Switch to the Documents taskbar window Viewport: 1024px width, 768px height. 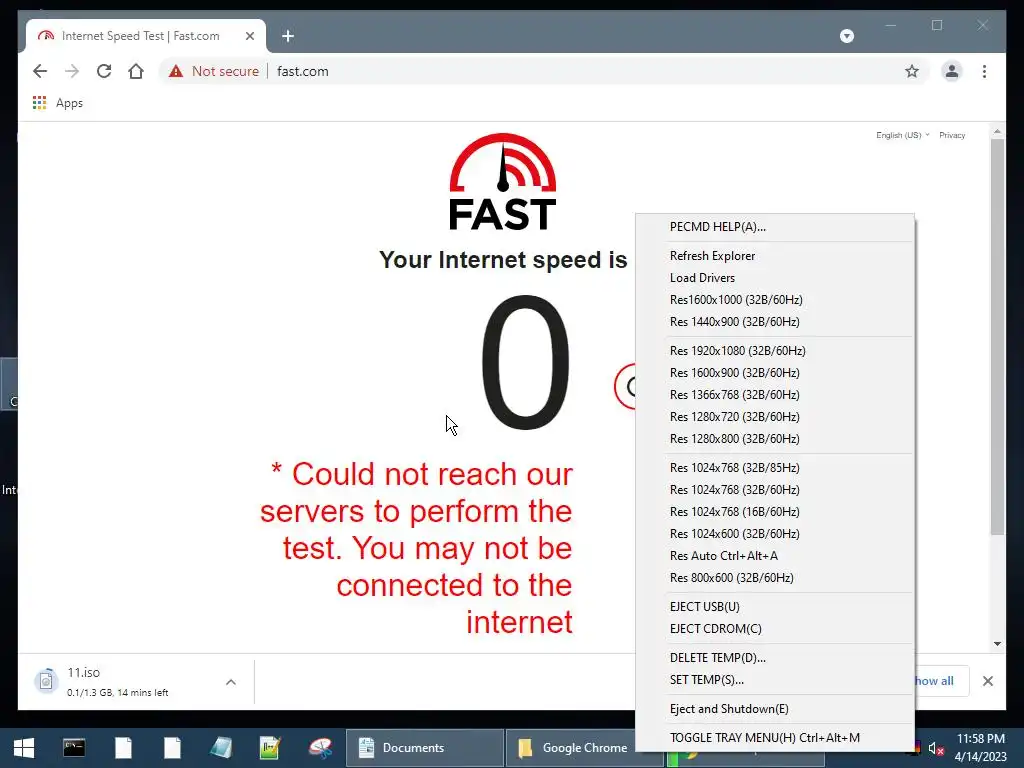tap(424, 748)
